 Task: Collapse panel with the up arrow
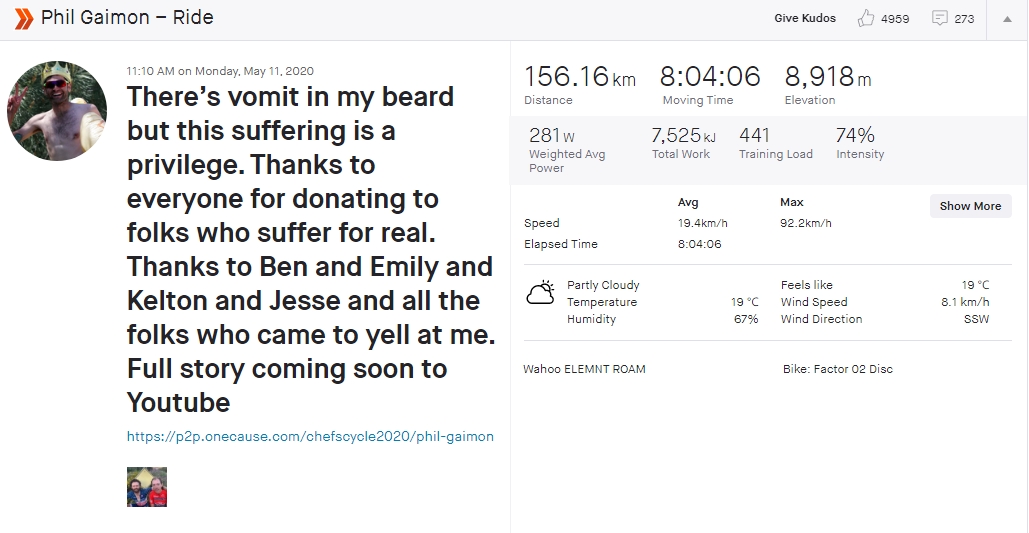(x=1007, y=19)
